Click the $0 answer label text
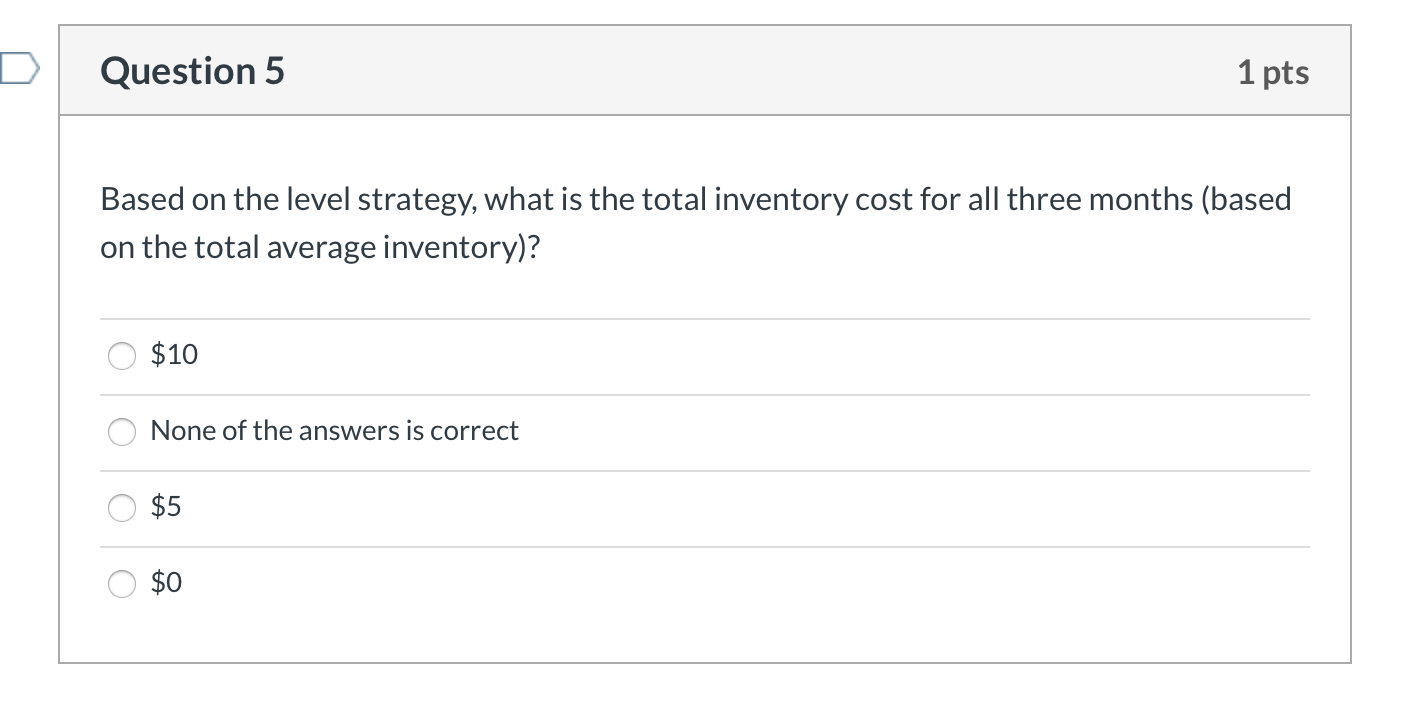The image size is (1428, 712). 166,583
